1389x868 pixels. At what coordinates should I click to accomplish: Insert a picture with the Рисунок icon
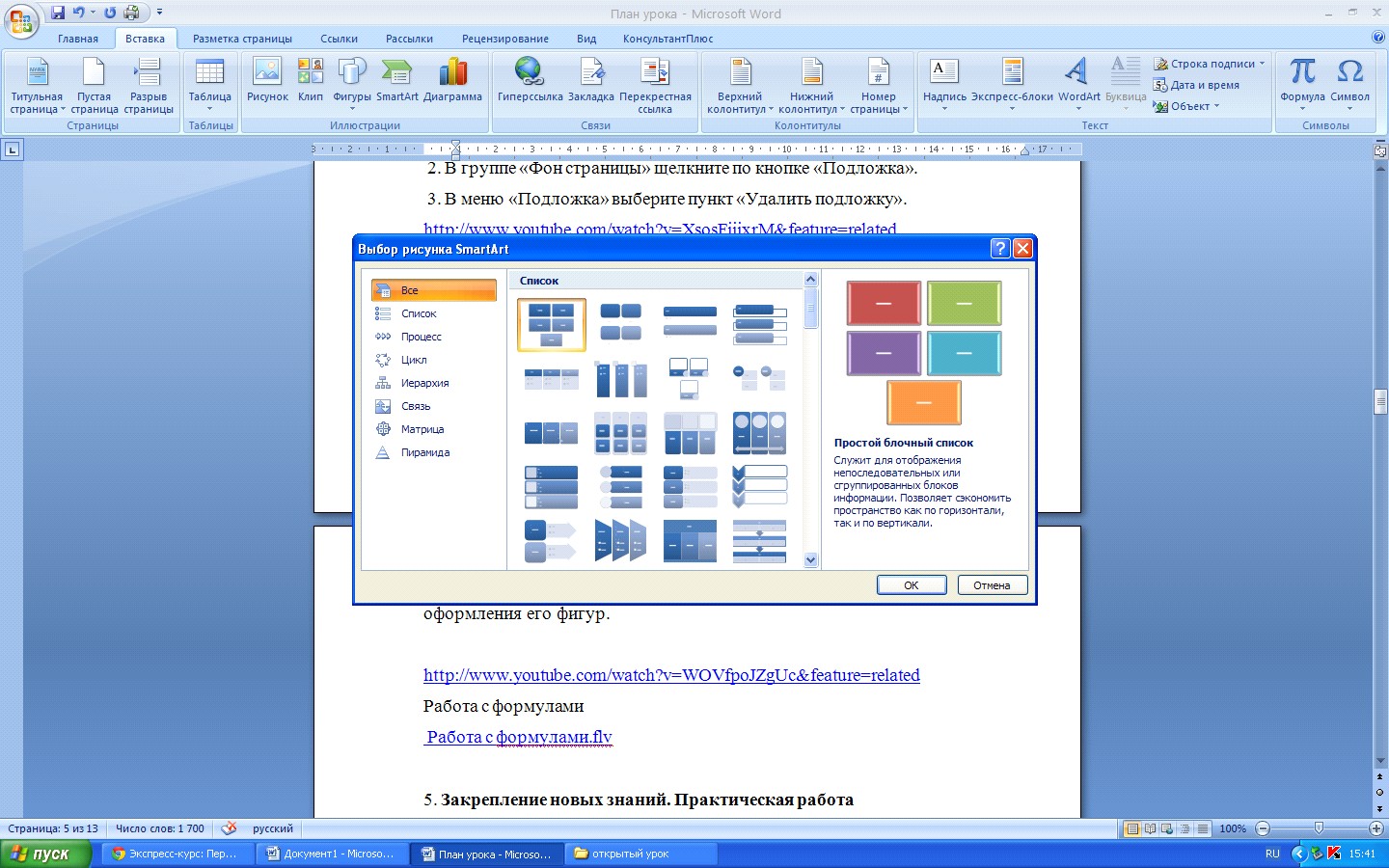pyautogui.click(x=267, y=81)
